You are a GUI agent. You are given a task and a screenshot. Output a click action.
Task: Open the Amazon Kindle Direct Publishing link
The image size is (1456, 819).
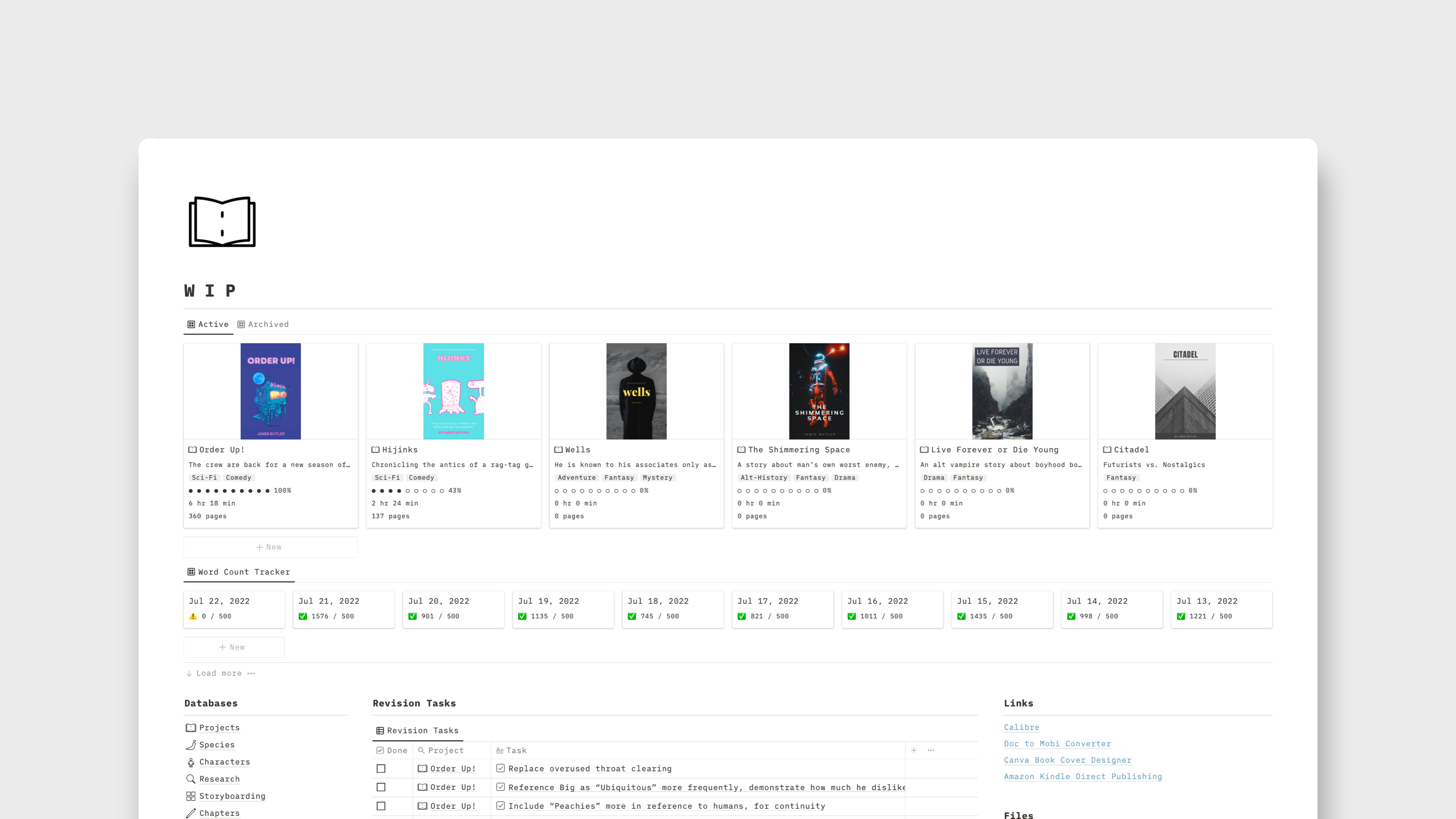(x=1083, y=776)
